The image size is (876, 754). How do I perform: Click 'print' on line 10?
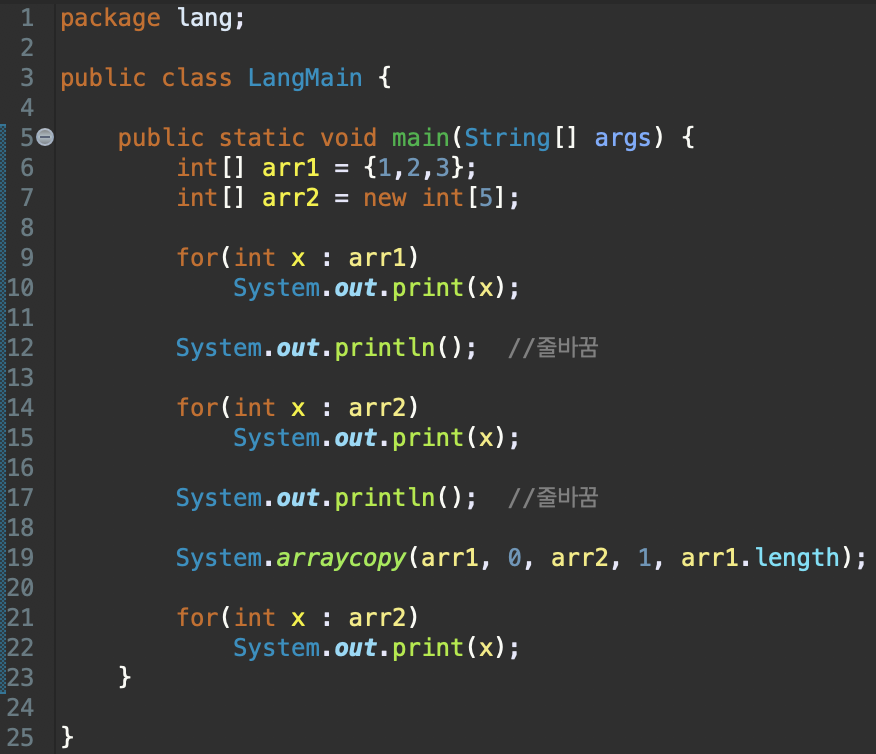(x=428, y=288)
